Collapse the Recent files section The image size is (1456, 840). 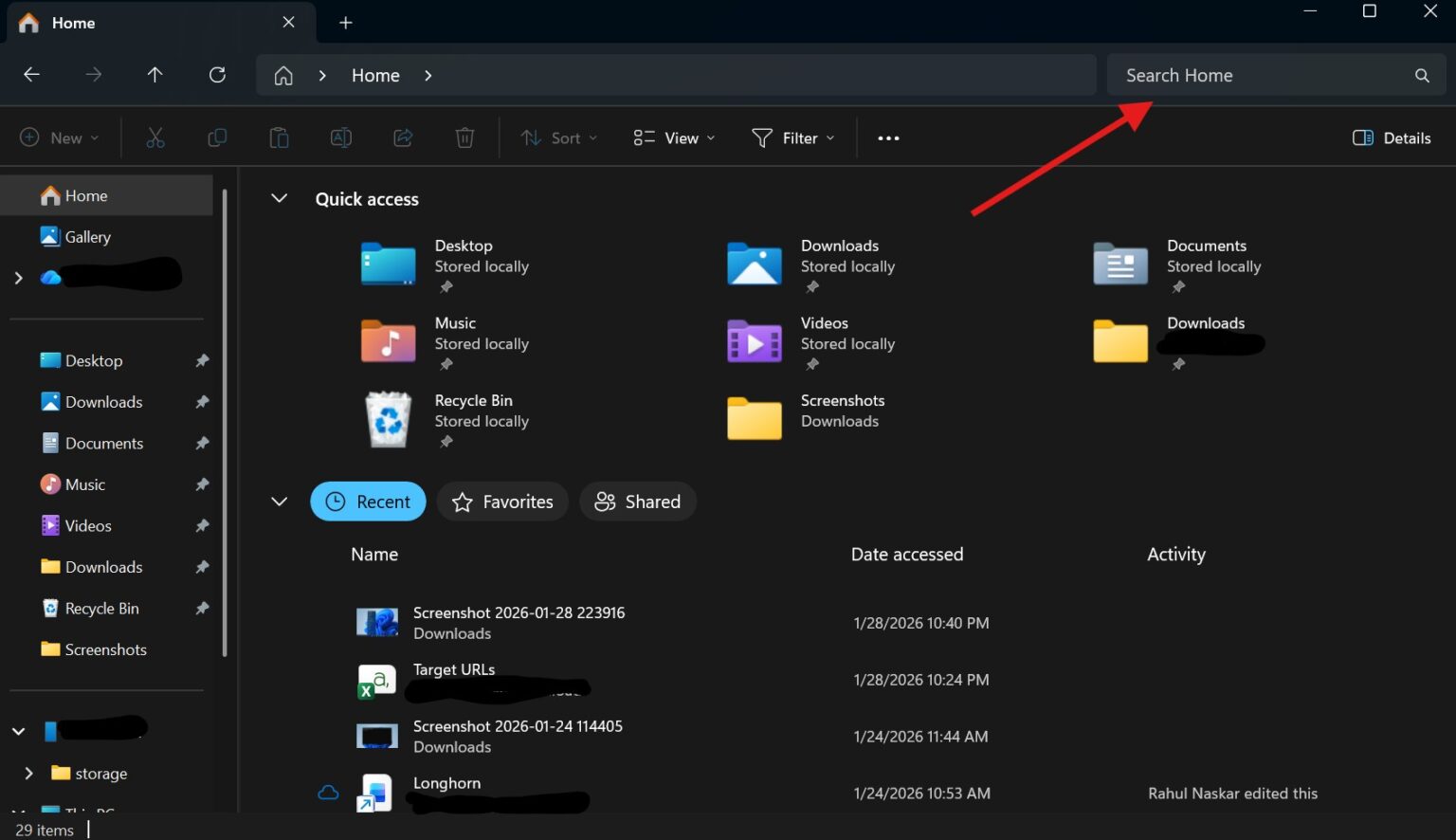tap(279, 502)
